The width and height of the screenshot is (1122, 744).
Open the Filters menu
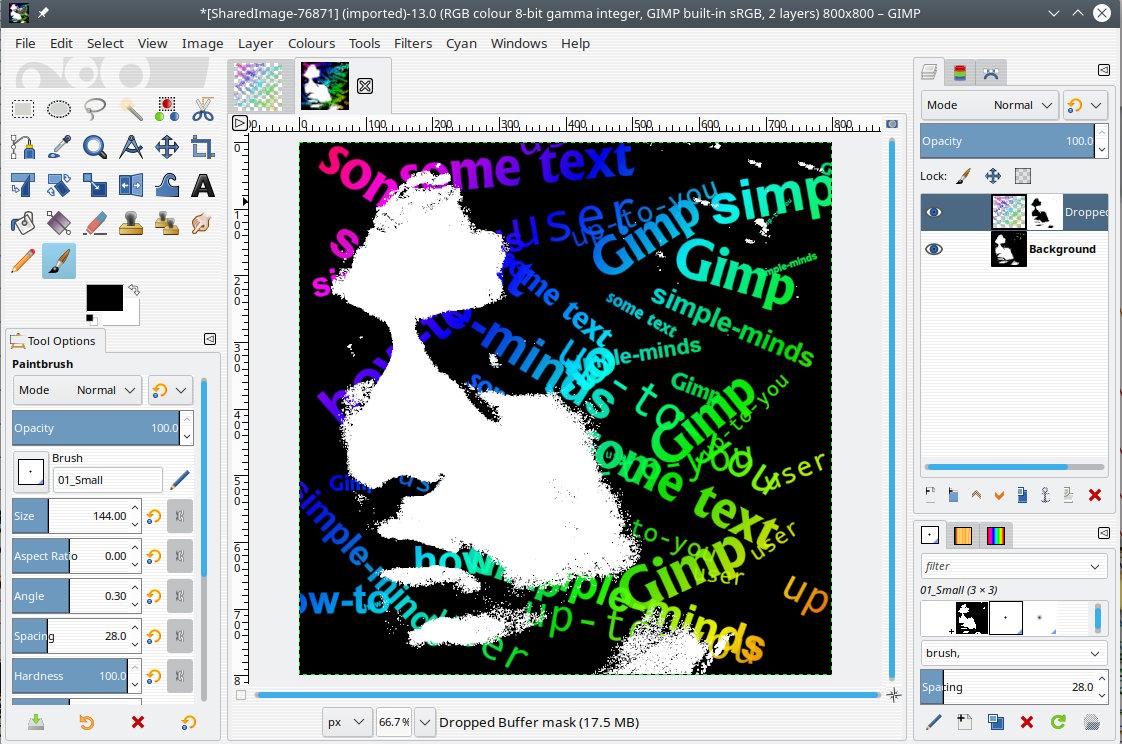pos(413,44)
